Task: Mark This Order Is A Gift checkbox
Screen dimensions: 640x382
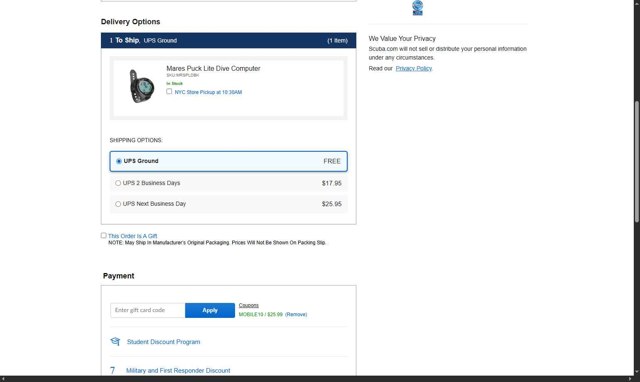Action: (104, 235)
